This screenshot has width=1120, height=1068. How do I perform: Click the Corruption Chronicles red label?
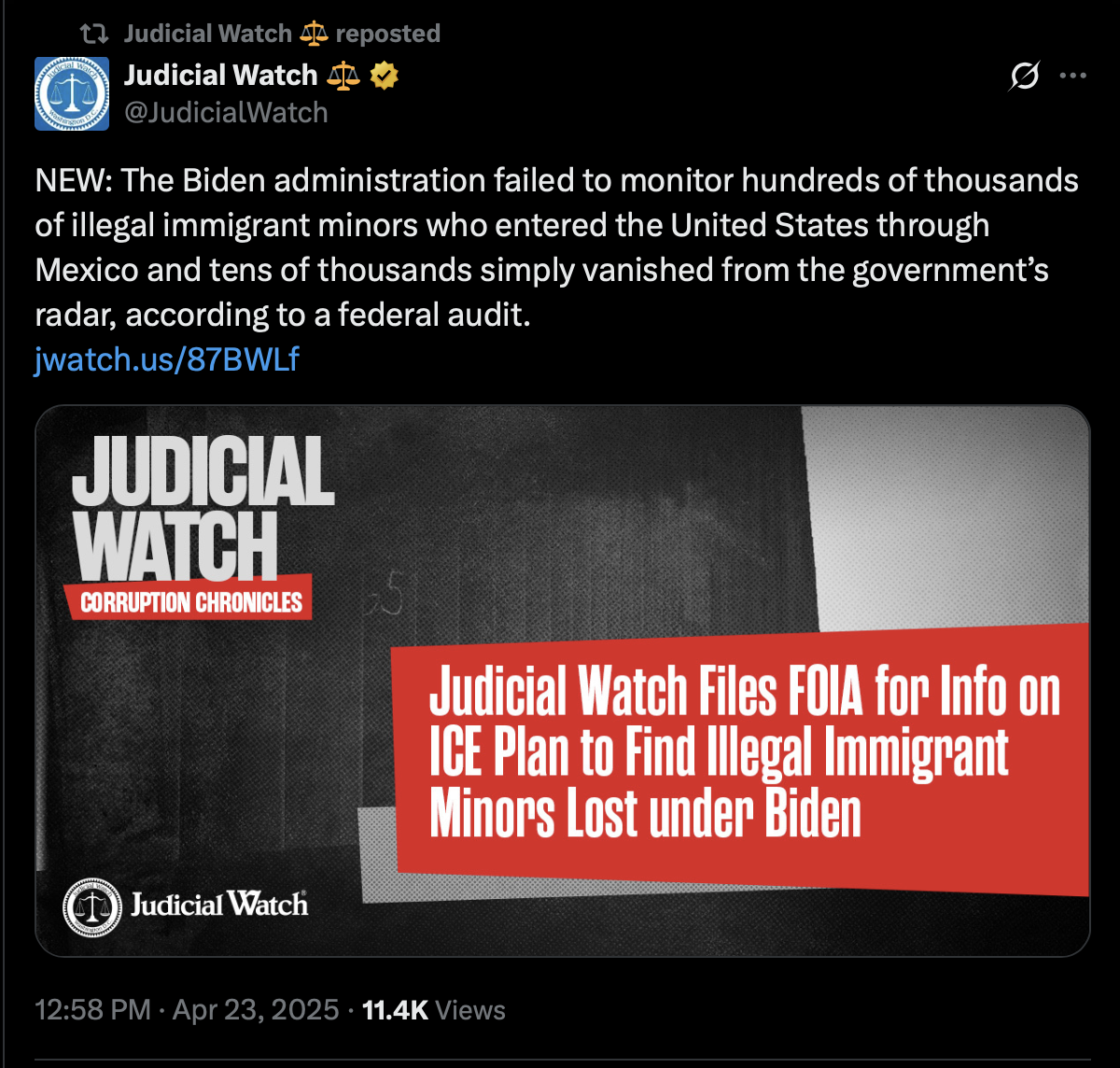190,600
